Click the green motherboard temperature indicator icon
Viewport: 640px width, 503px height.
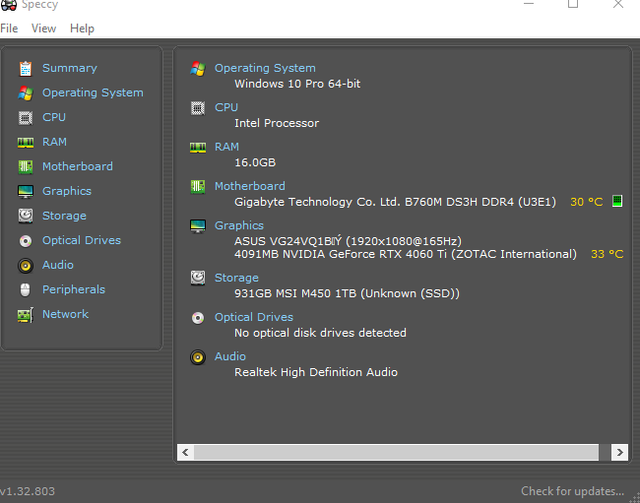point(617,201)
